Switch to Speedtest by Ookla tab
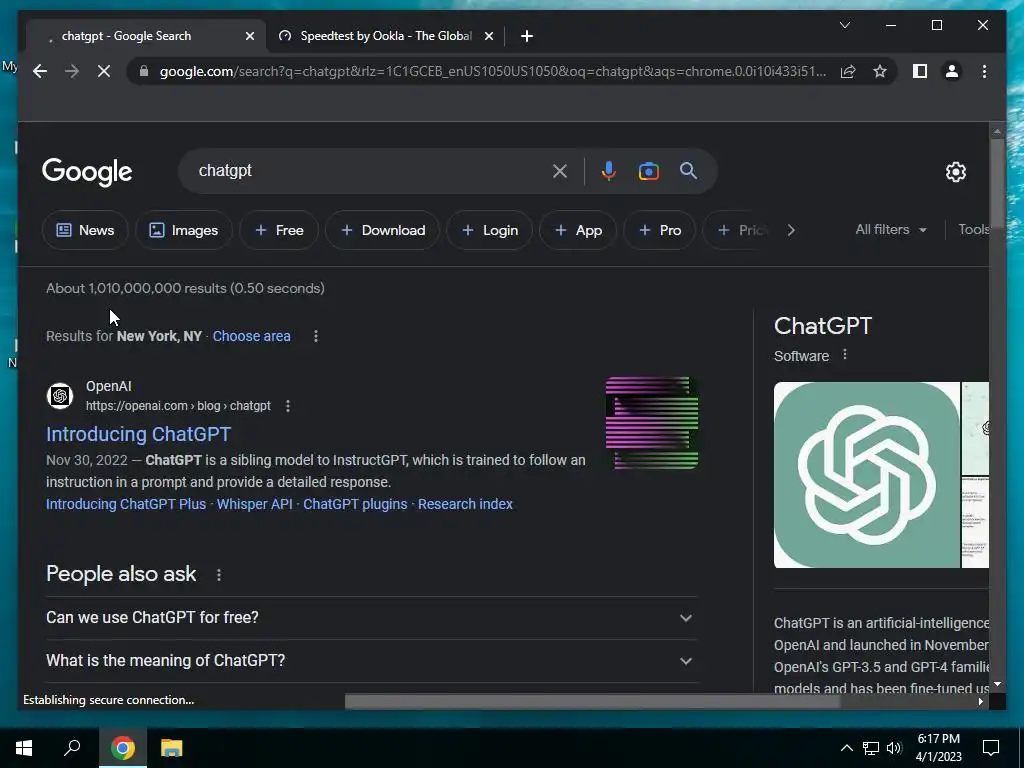The image size is (1024, 768). pos(385,36)
